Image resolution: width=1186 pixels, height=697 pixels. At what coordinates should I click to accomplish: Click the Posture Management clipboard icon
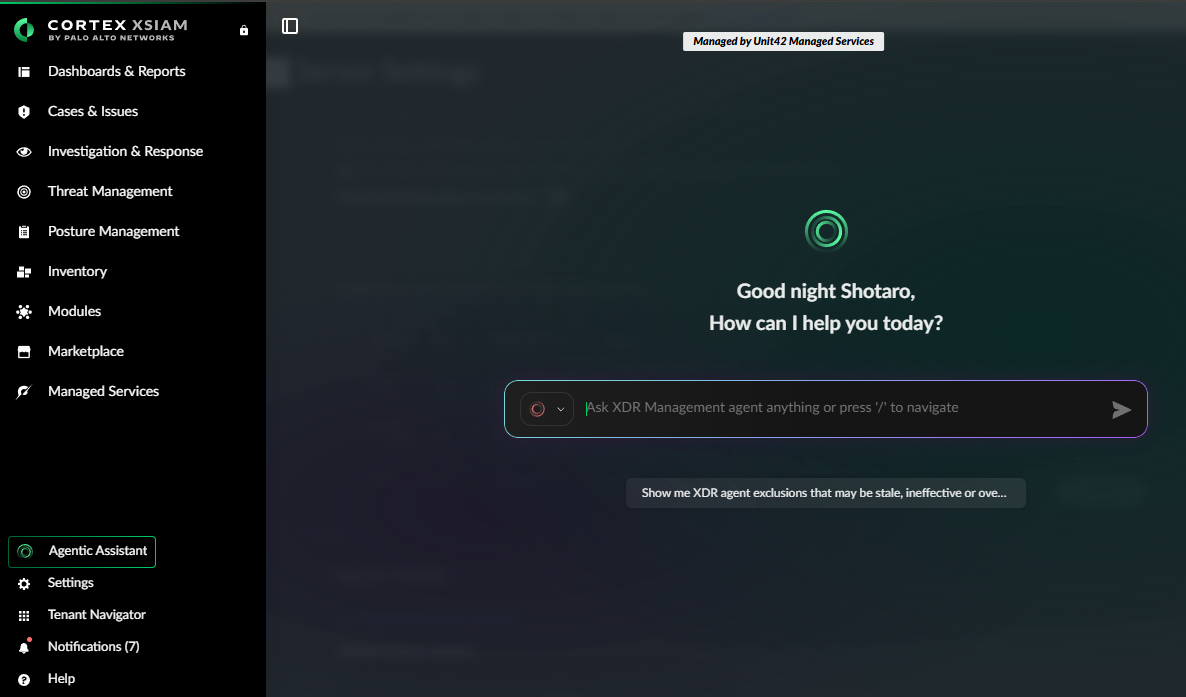tap(24, 232)
